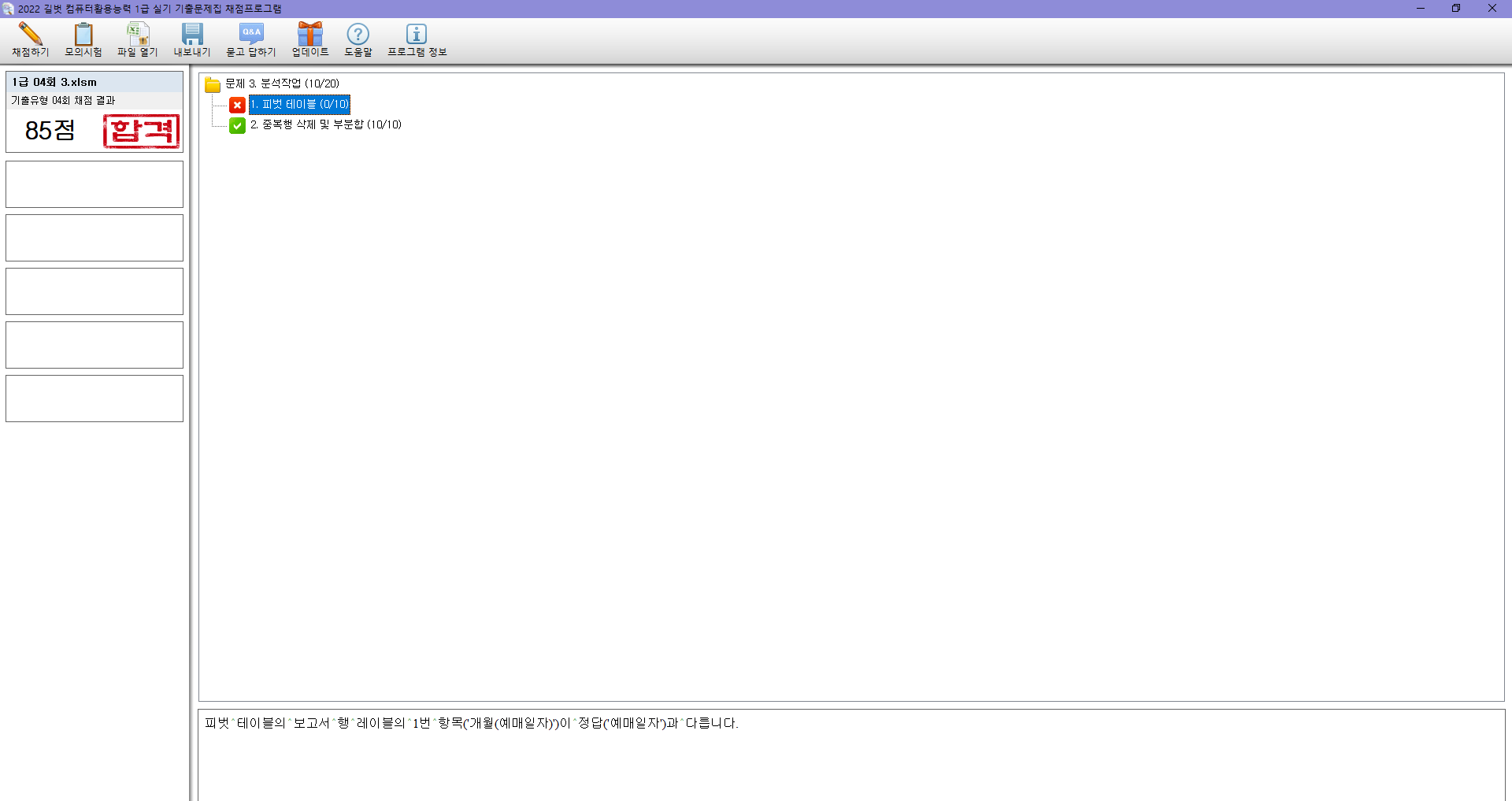The image size is (1512, 801).
Task: Click the 업데이트 gift box icon
Action: pyautogui.click(x=310, y=35)
